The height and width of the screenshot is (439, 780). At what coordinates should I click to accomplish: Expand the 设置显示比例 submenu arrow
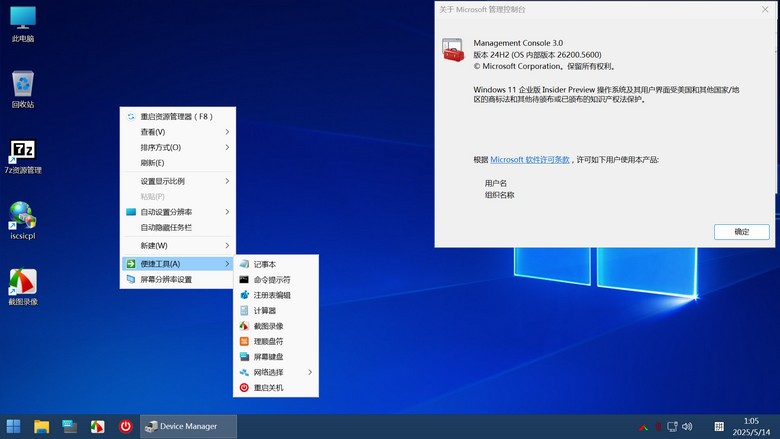point(227,181)
